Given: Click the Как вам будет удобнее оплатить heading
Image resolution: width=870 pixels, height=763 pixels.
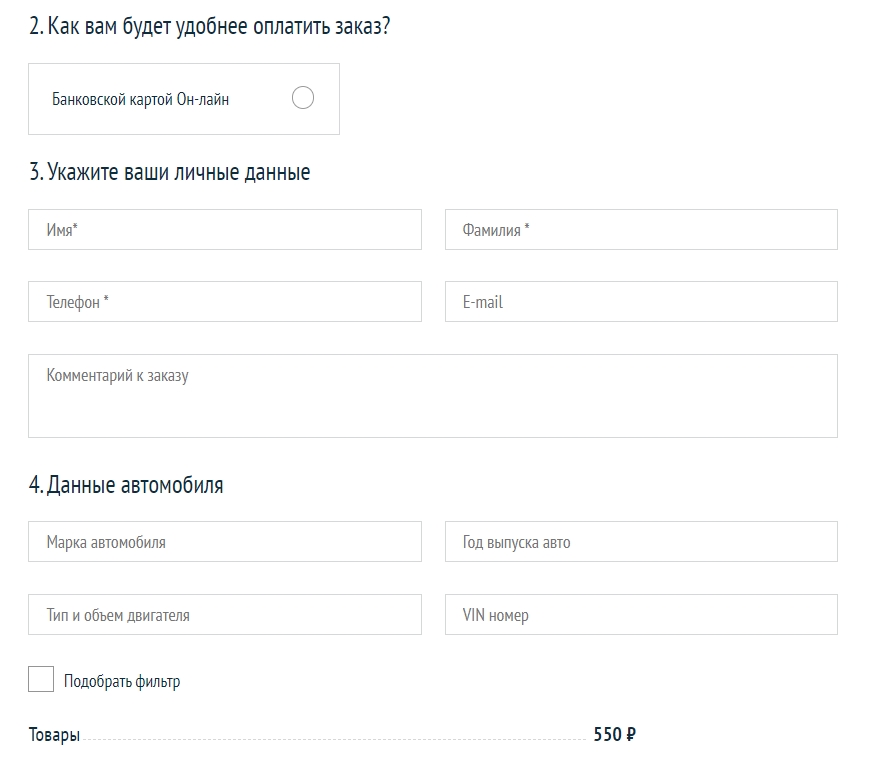Looking at the screenshot, I should click(209, 26).
